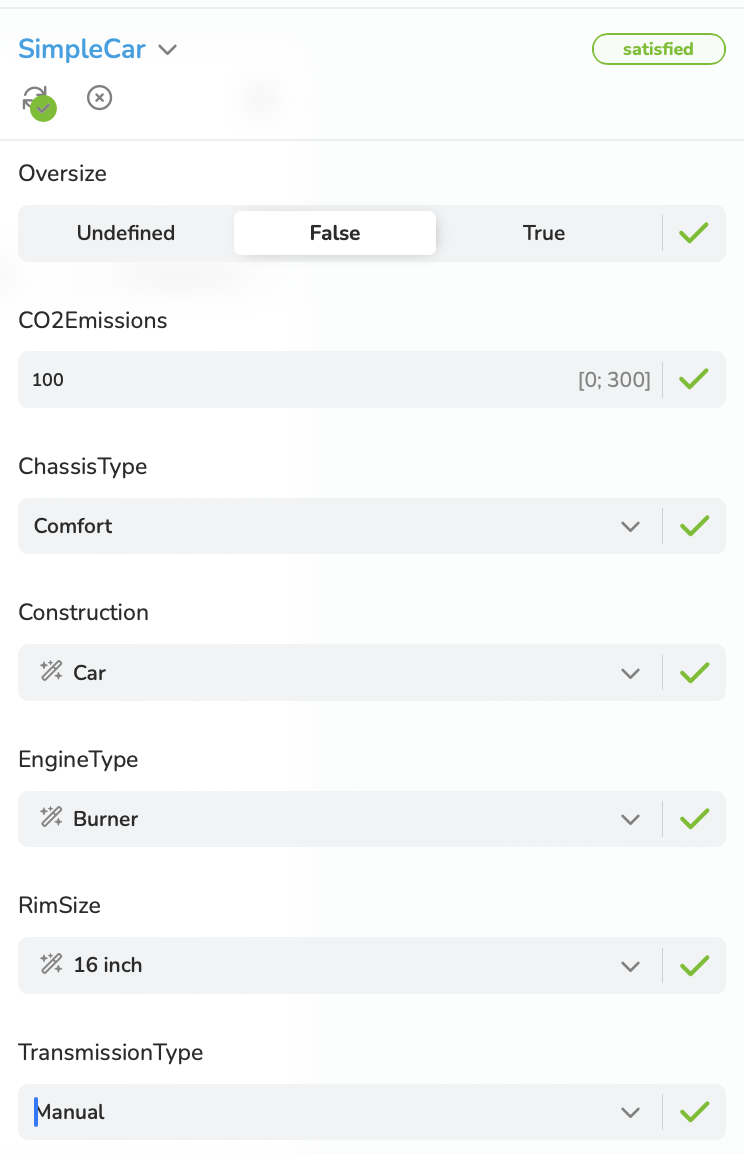Viewport: 744px width, 1154px height.
Task: Open the RimSize dropdown chevron
Action: (630, 966)
